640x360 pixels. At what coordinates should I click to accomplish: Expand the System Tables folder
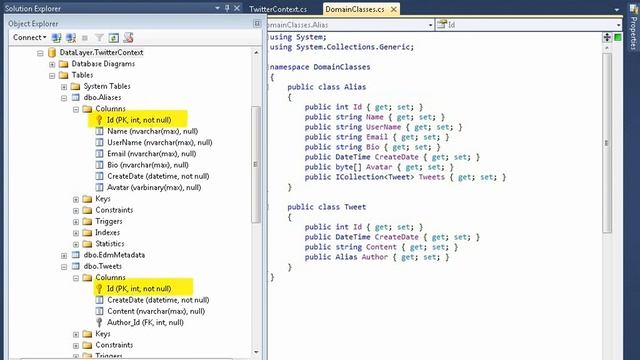coord(64,87)
